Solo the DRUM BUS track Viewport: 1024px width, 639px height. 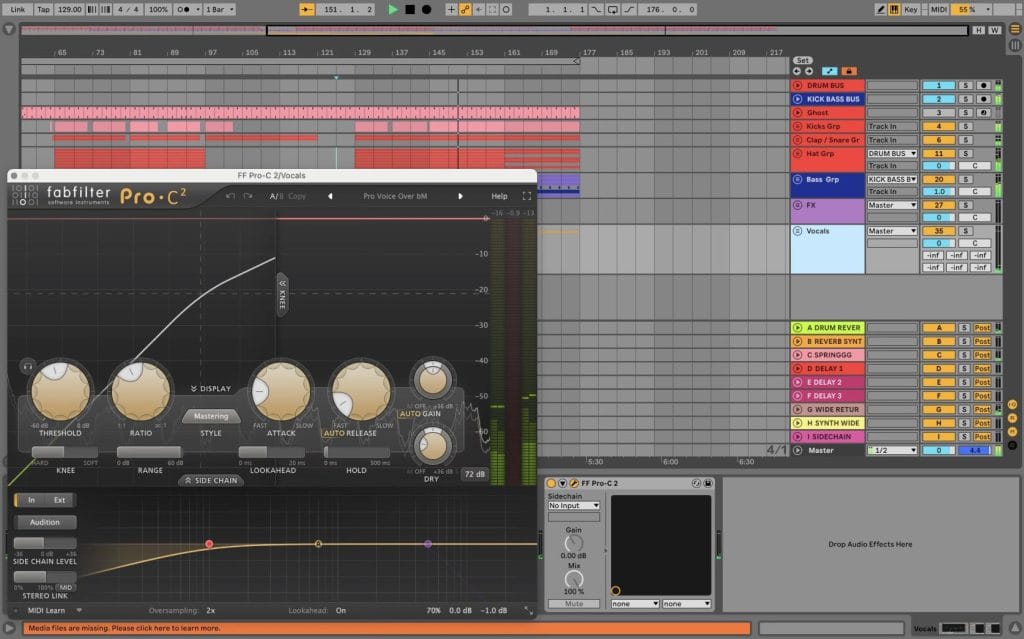coord(965,86)
